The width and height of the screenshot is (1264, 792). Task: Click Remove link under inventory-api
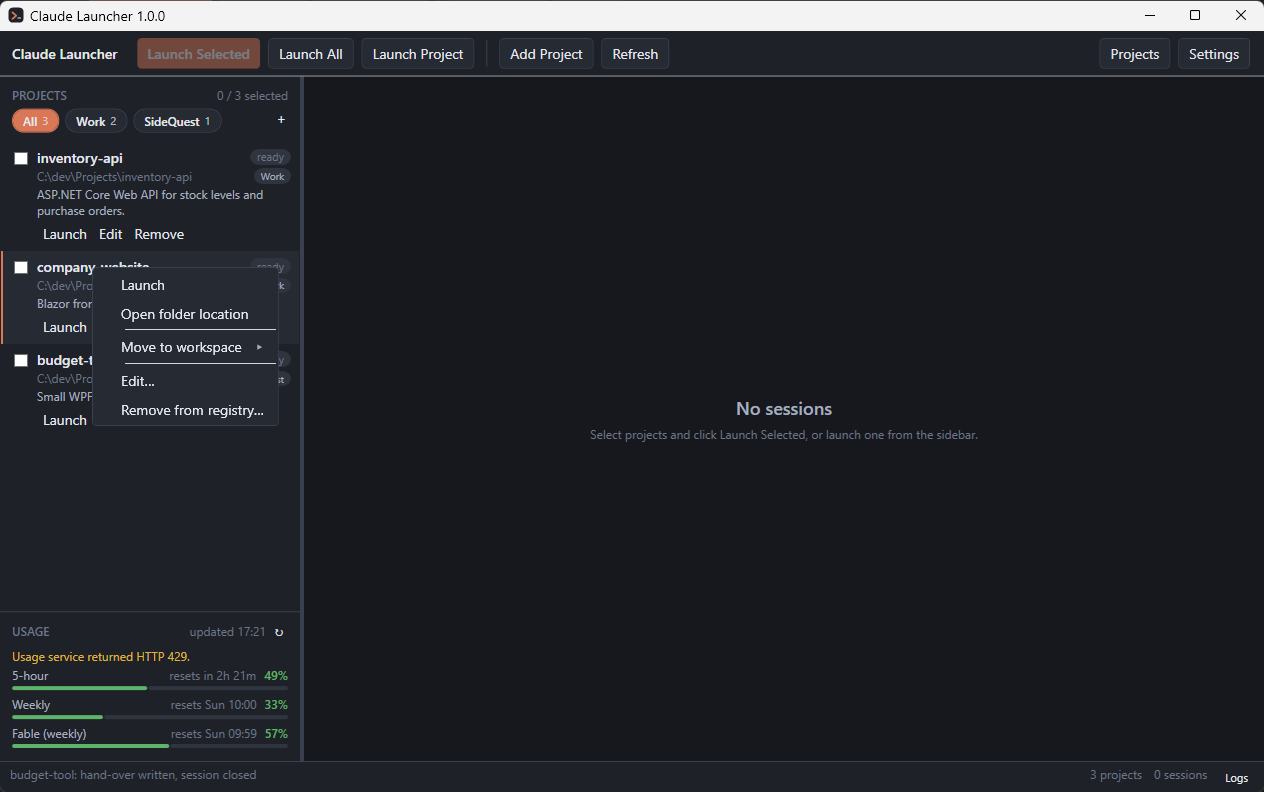click(159, 234)
